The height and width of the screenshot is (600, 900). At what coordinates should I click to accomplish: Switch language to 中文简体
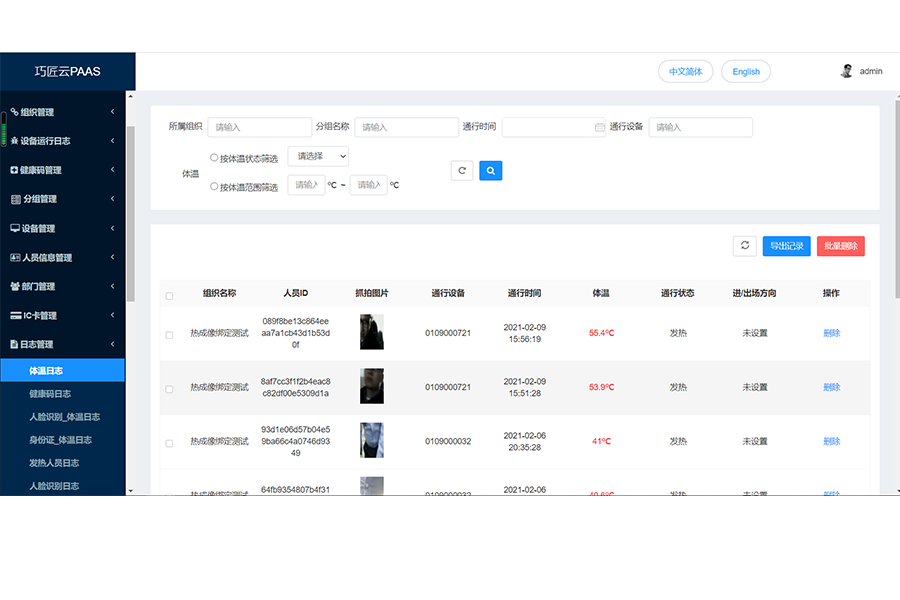tap(685, 71)
